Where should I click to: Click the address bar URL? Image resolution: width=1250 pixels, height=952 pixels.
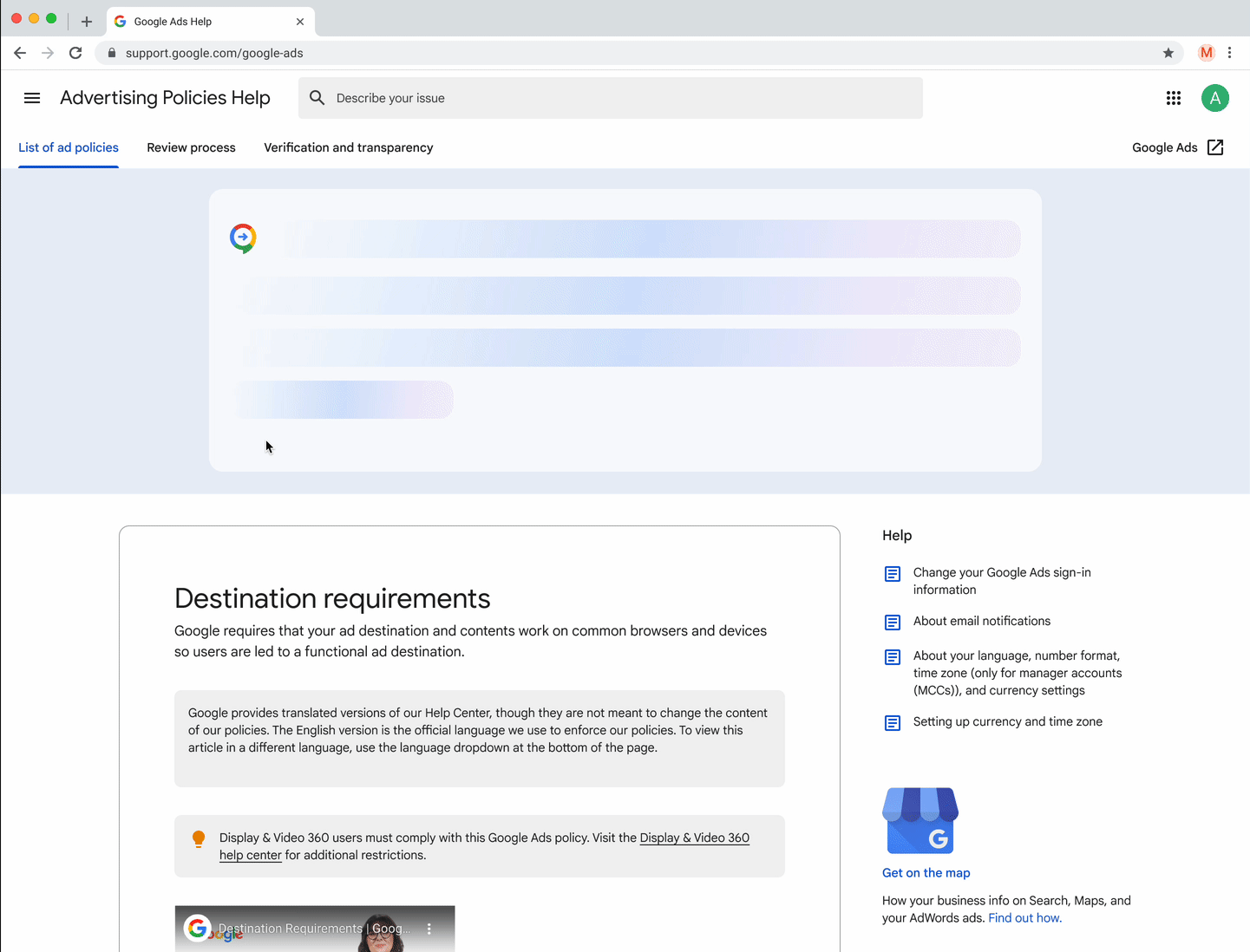coord(214,53)
